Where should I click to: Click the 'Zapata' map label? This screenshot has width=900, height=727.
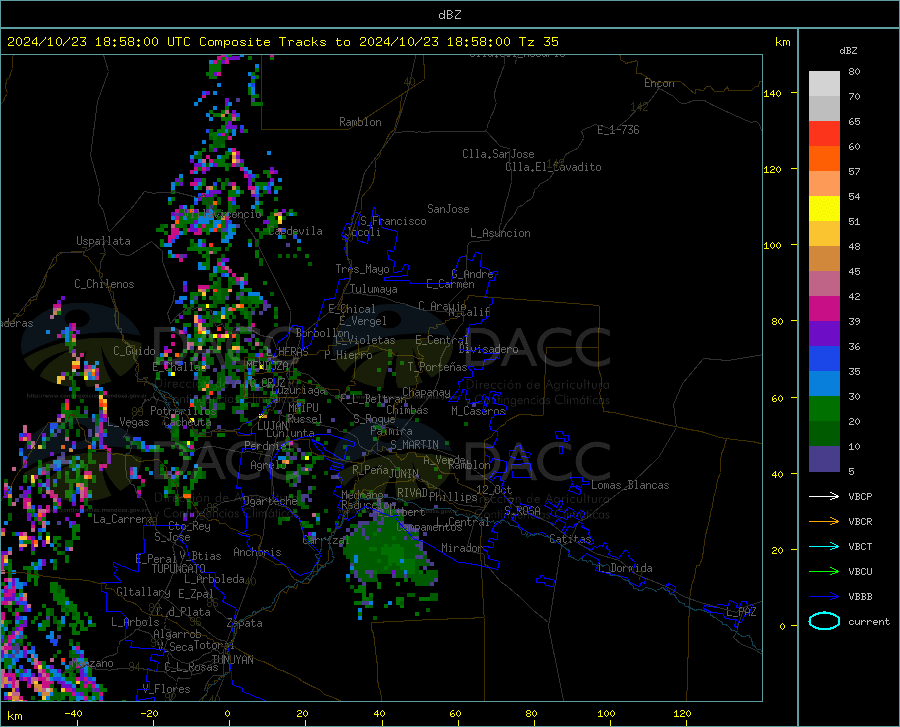click(245, 623)
